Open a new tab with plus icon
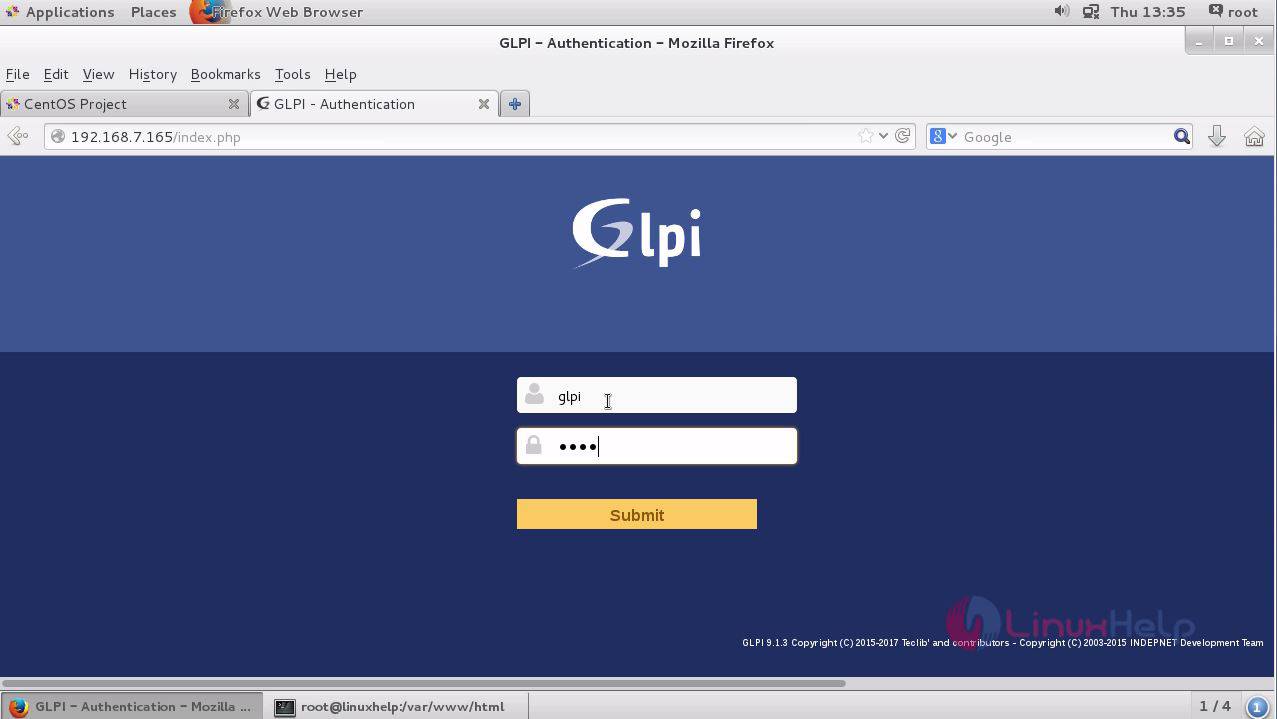 point(515,104)
